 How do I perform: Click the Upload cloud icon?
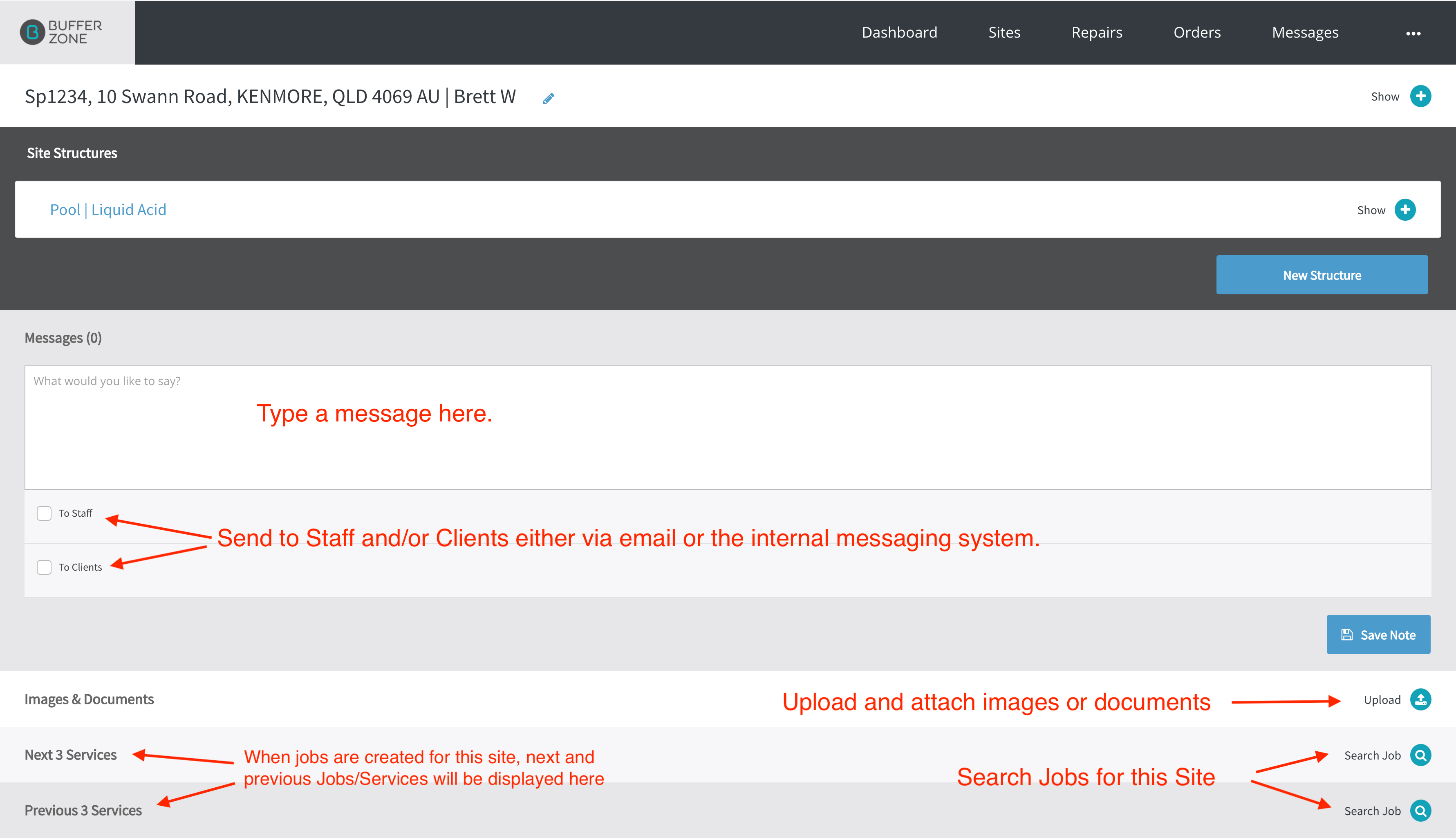coord(1420,700)
